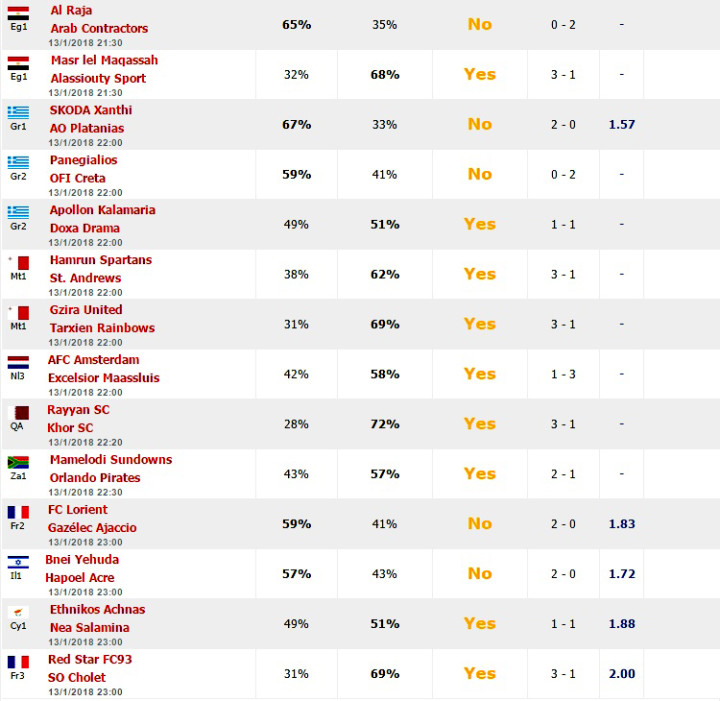
Task: Click the France flag beside Red Star FC93
Action: coord(18,662)
